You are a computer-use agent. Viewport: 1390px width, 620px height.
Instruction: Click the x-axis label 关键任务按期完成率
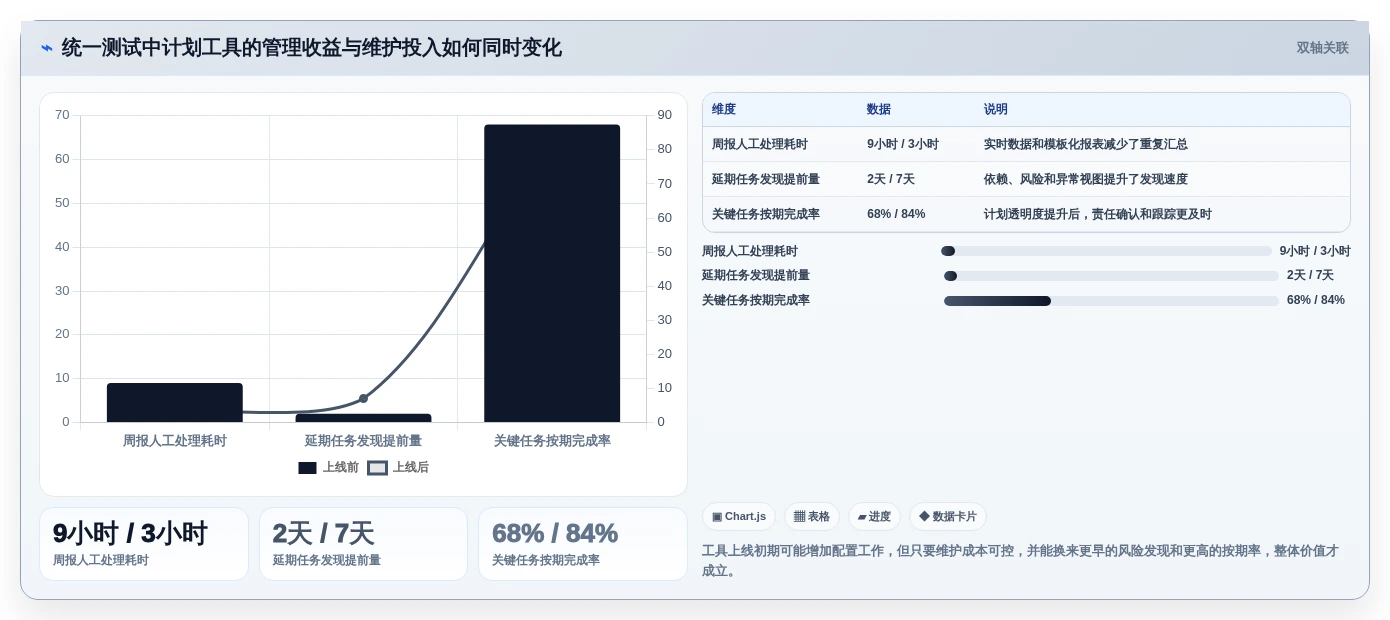pyautogui.click(x=552, y=441)
